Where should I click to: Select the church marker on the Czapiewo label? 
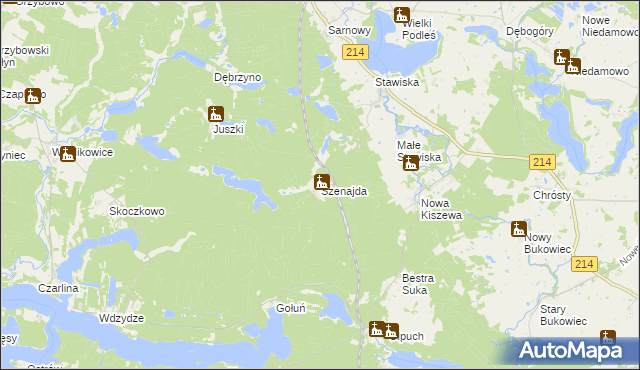pos(33,96)
